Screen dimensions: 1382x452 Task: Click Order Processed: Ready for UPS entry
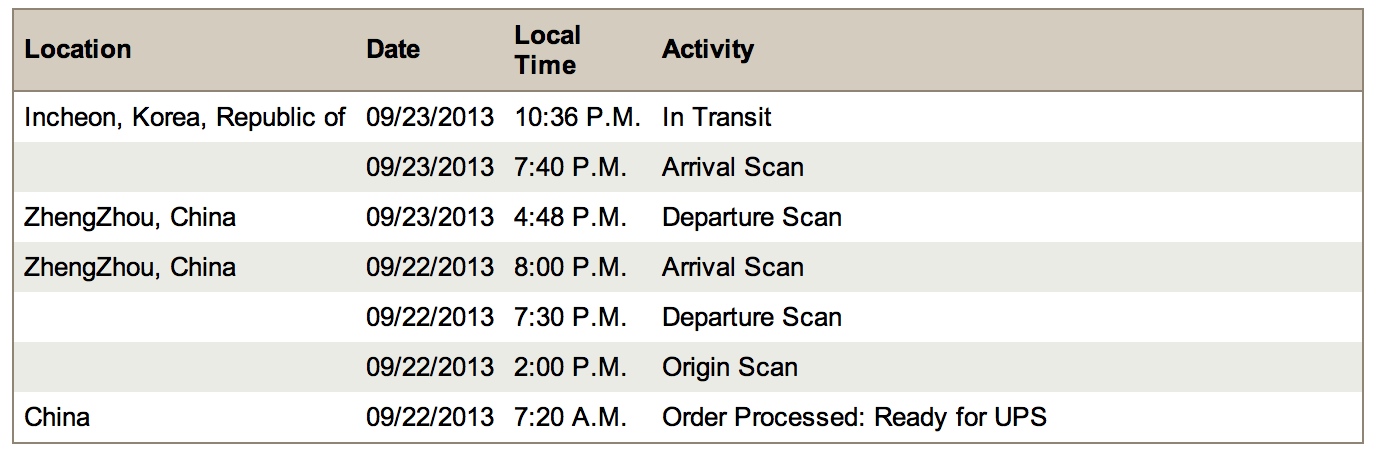click(853, 417)
